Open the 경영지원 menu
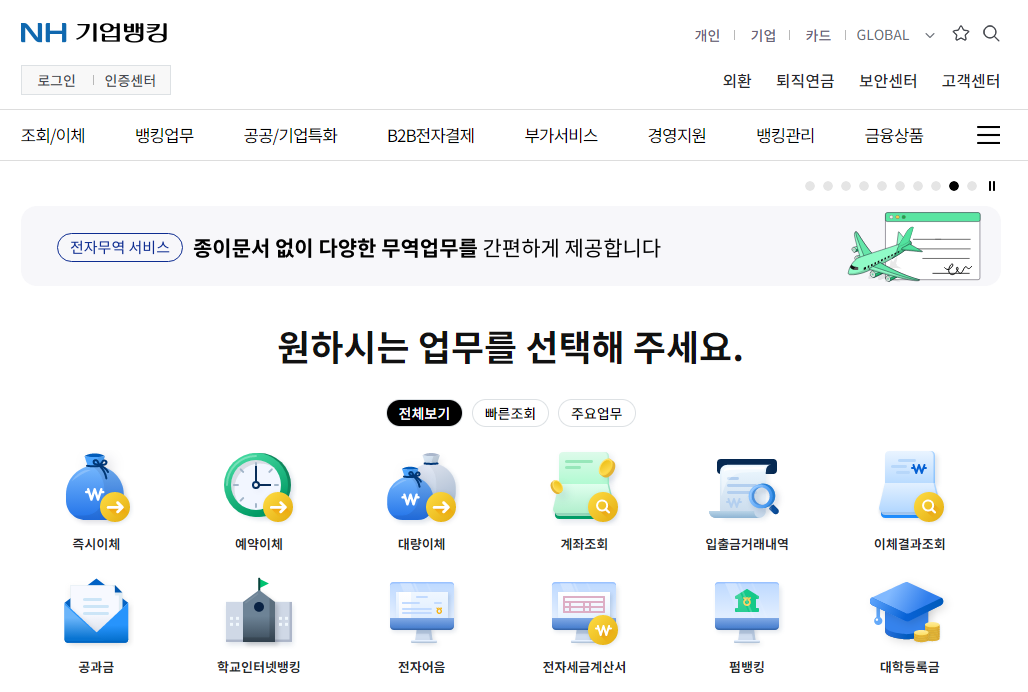The image size is (1028, 692). (x=677, y=136)
